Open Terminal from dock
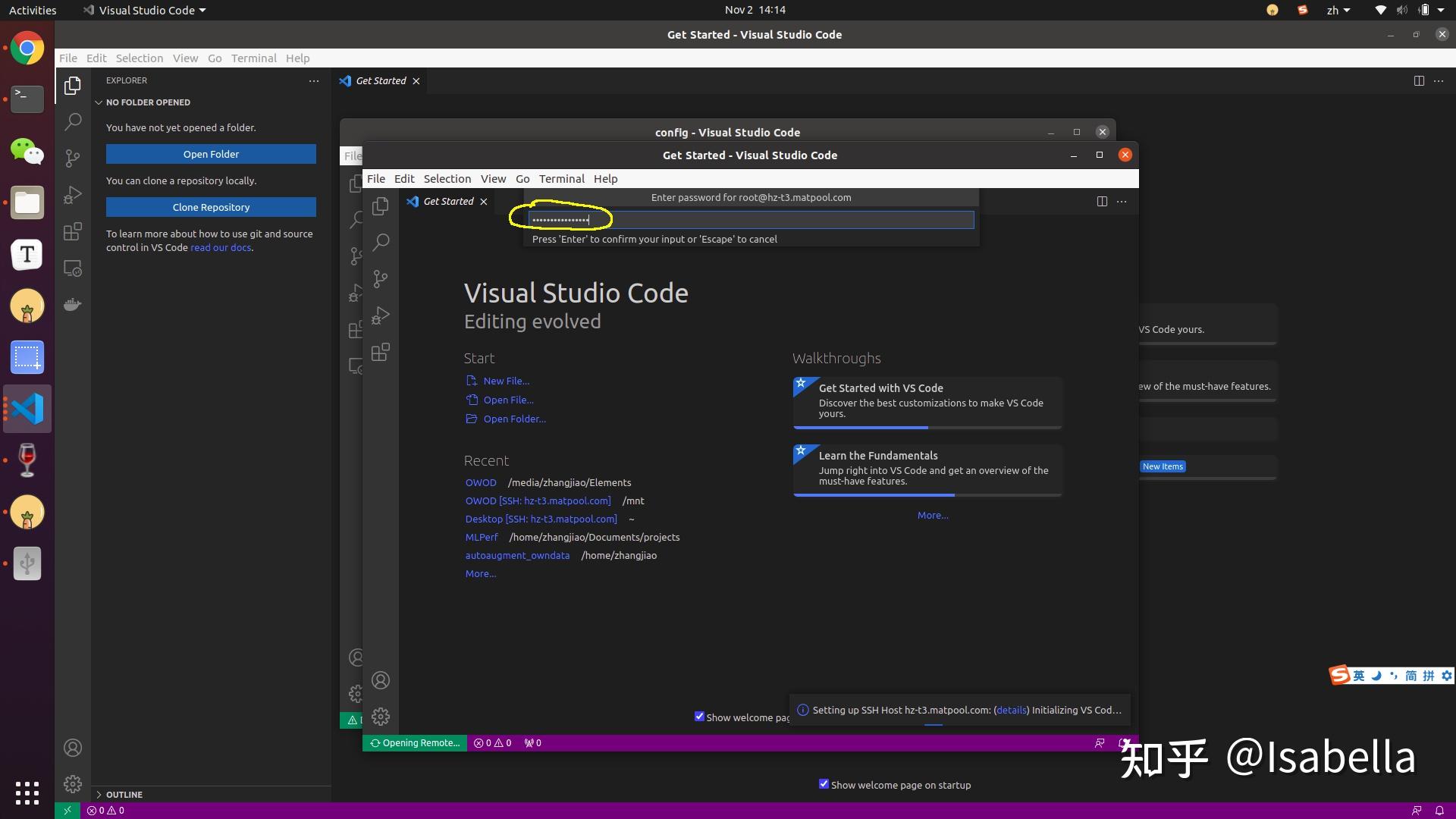 [27, 99]
